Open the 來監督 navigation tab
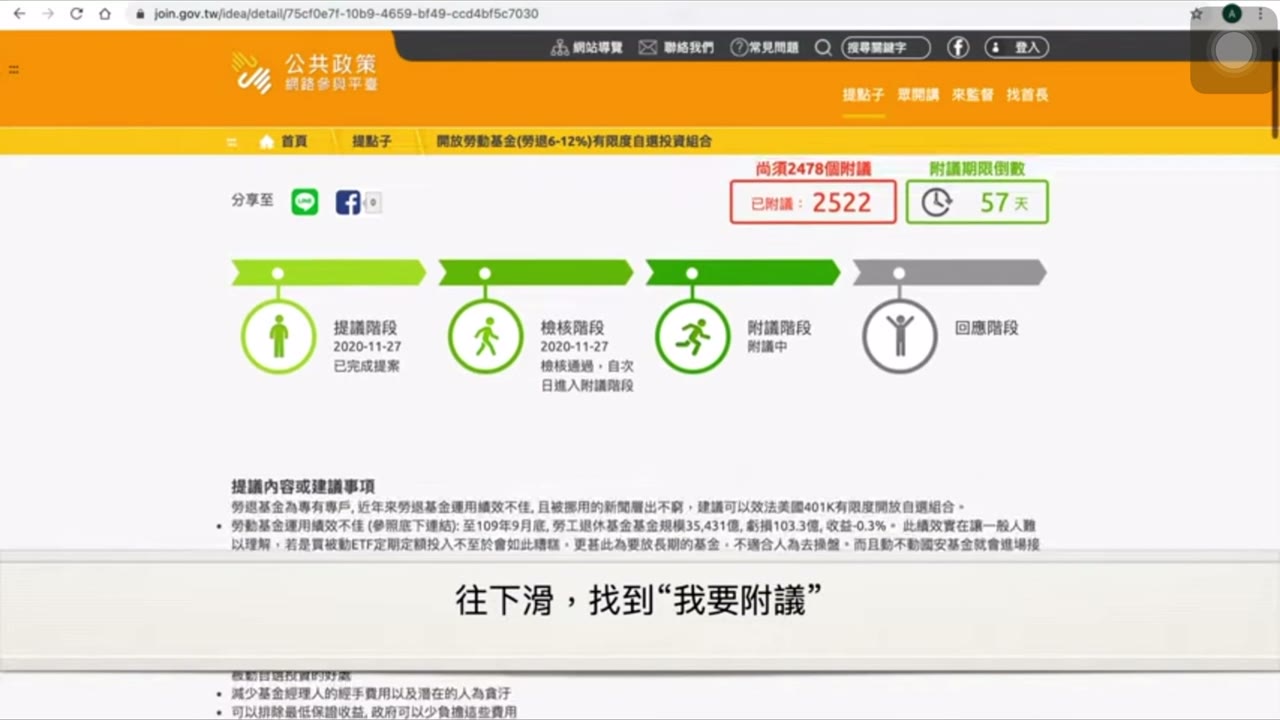Viewport: 1280px width, 720px height. coord(973,95)
